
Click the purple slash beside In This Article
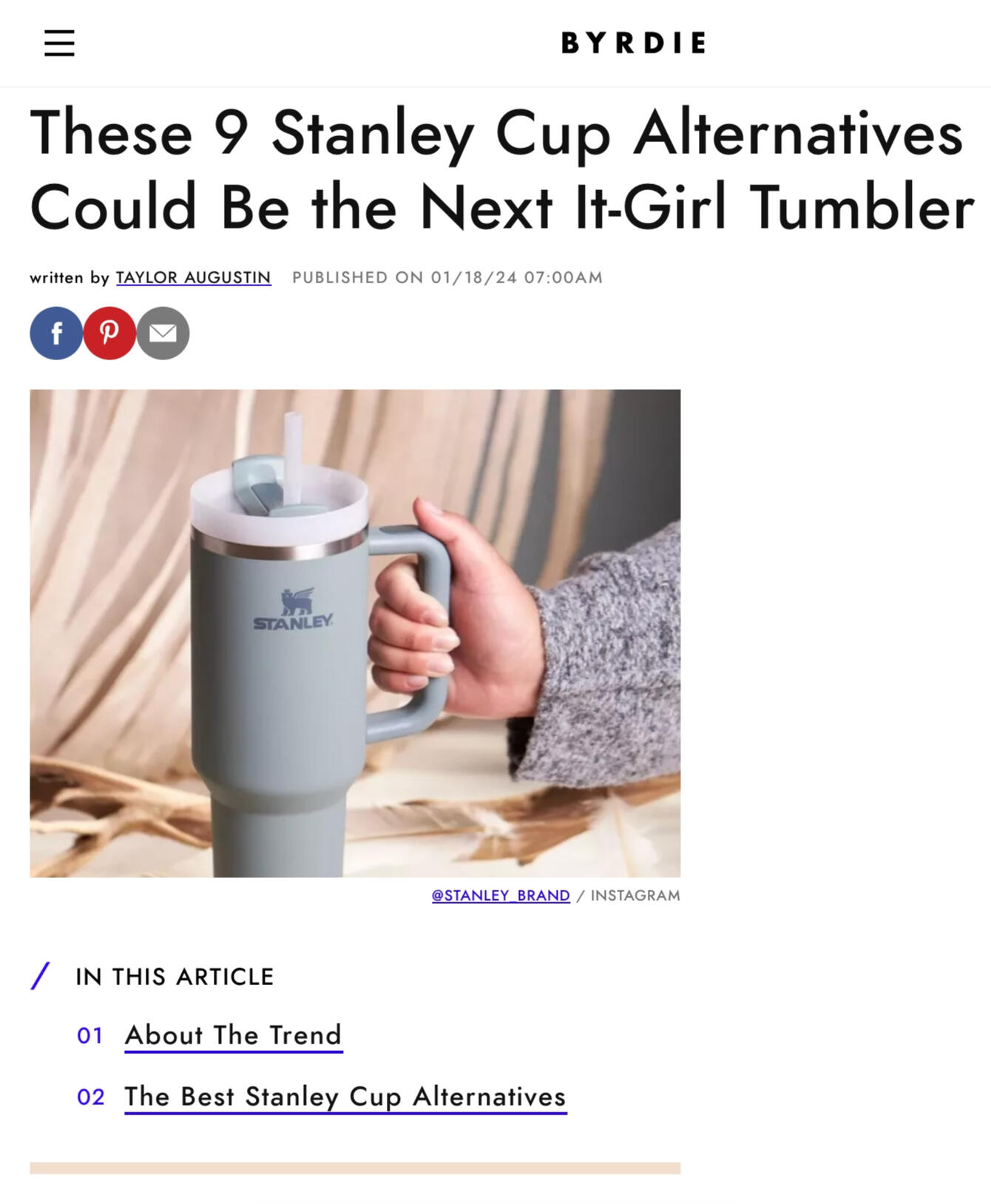click(40, 976)
